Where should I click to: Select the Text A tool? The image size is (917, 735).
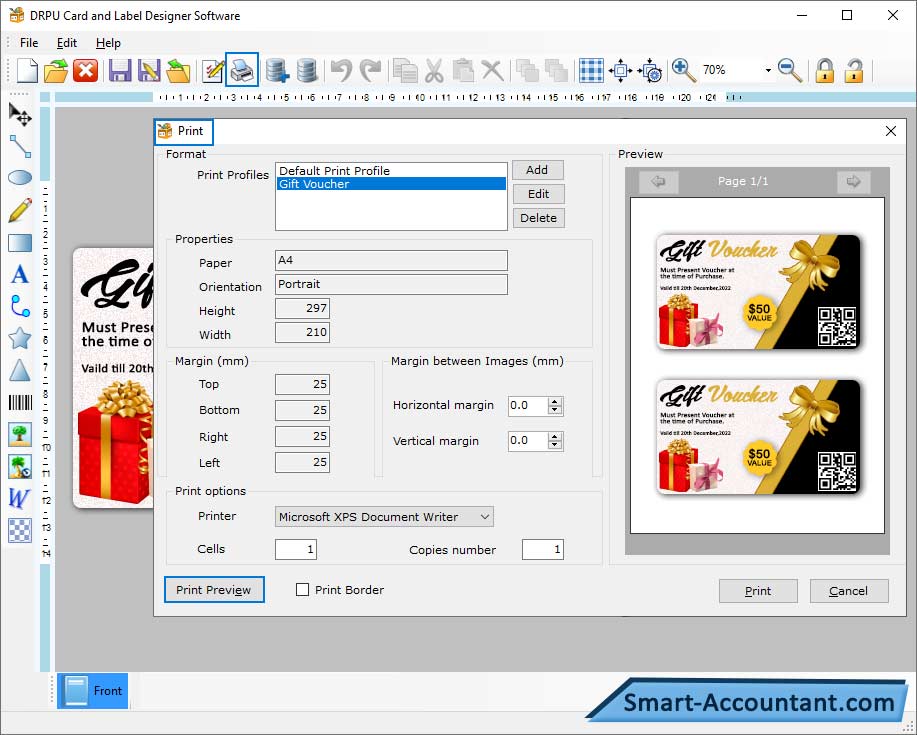20,274
